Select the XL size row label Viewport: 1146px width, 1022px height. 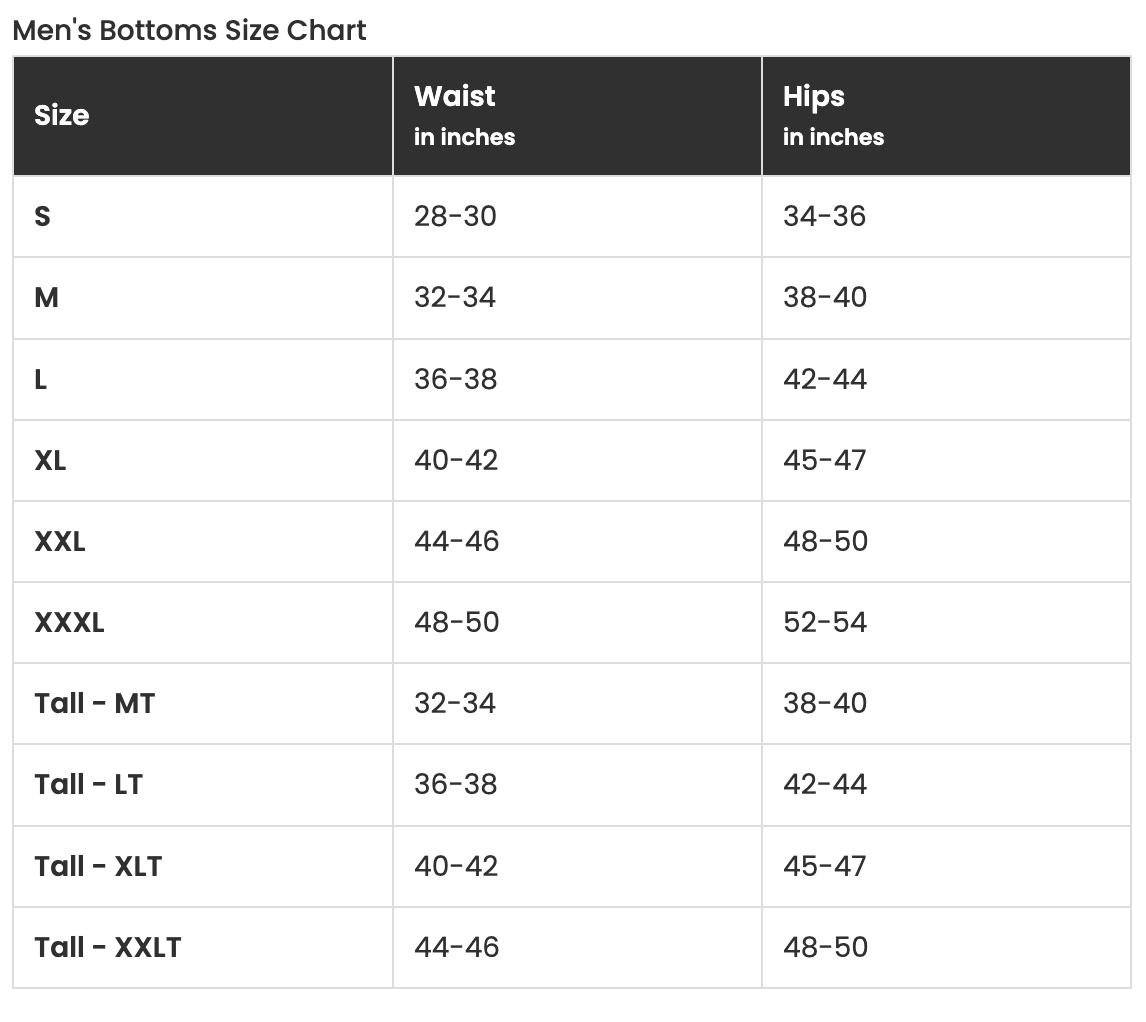tap(51, 460)
